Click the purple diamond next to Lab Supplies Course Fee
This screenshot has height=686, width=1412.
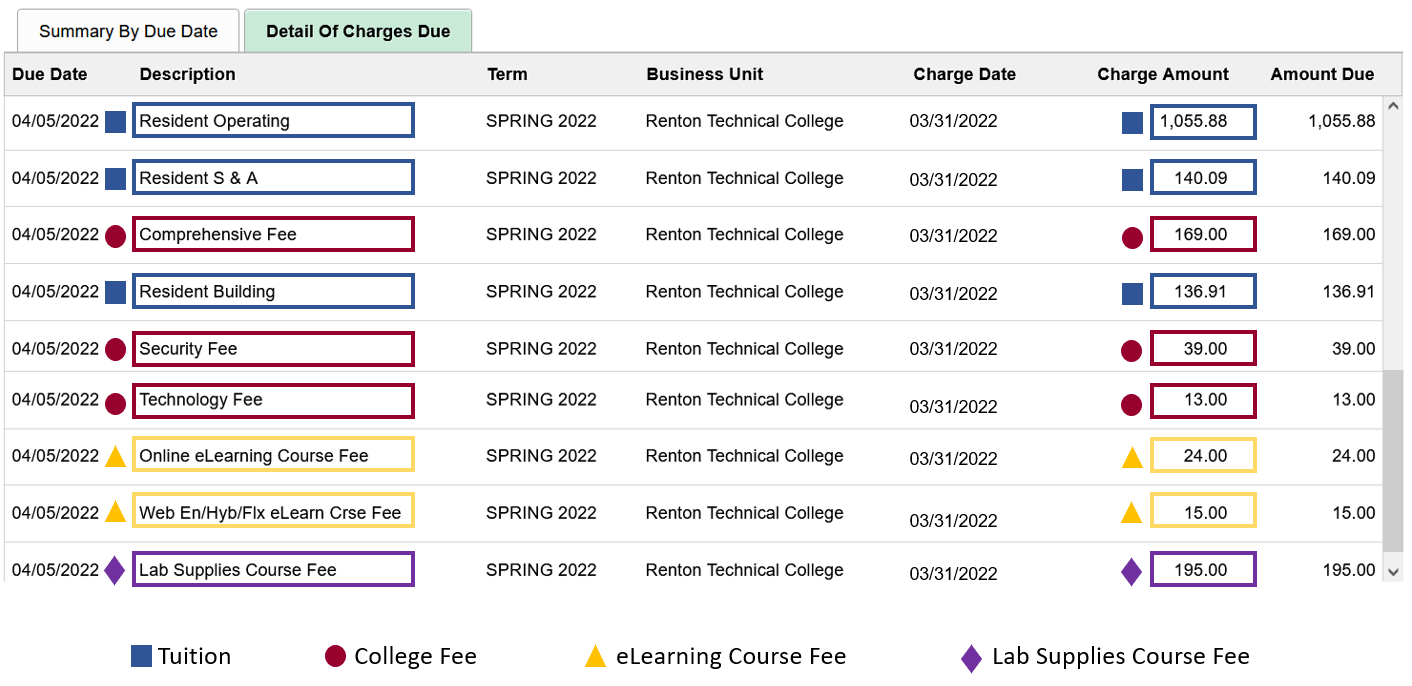click(x=115, y=569)
